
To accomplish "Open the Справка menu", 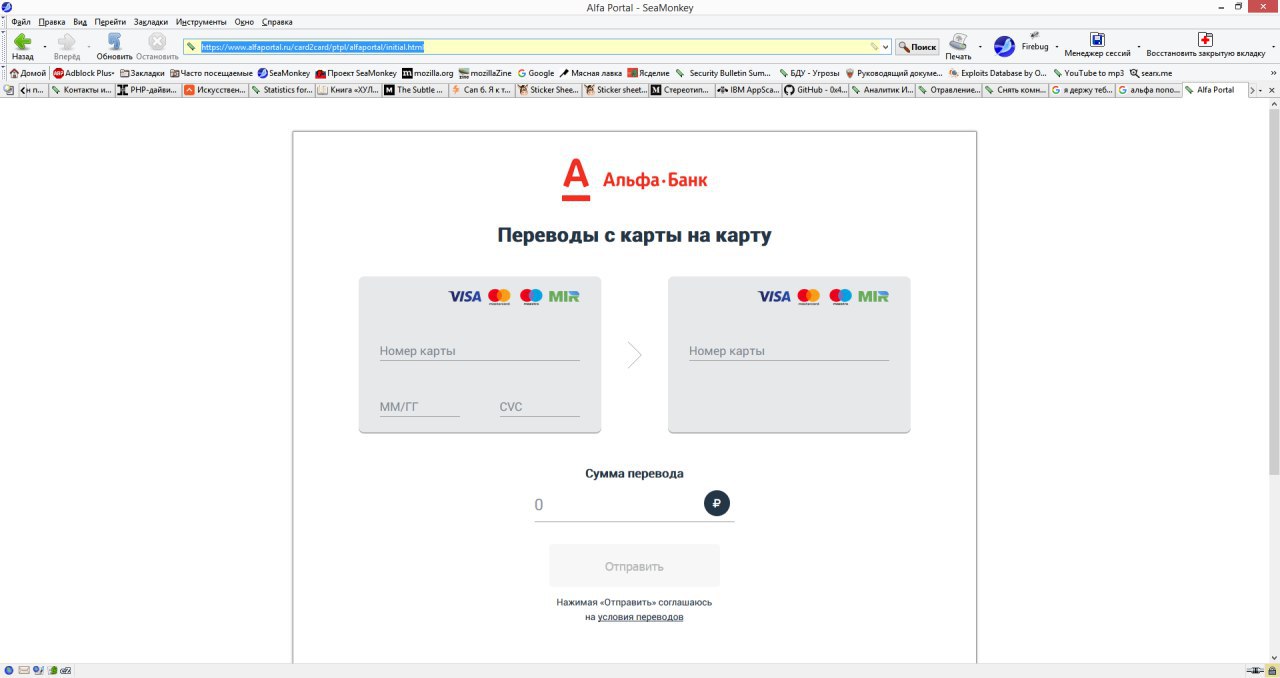I will click(277, 21).
